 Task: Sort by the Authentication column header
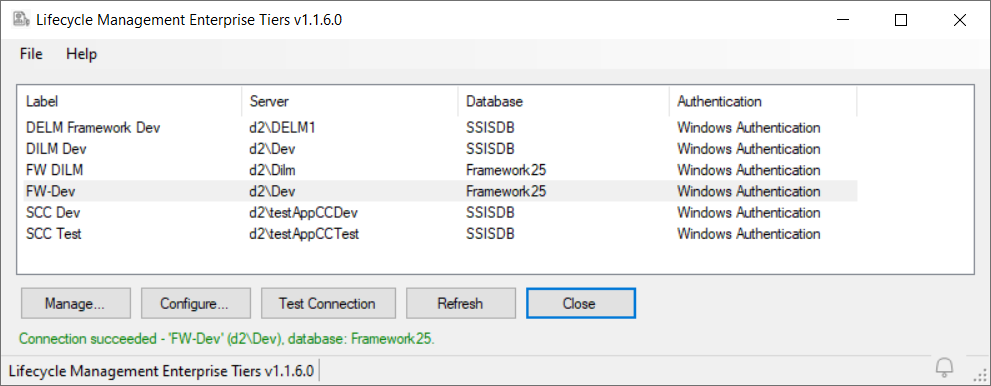pos(763,101)
